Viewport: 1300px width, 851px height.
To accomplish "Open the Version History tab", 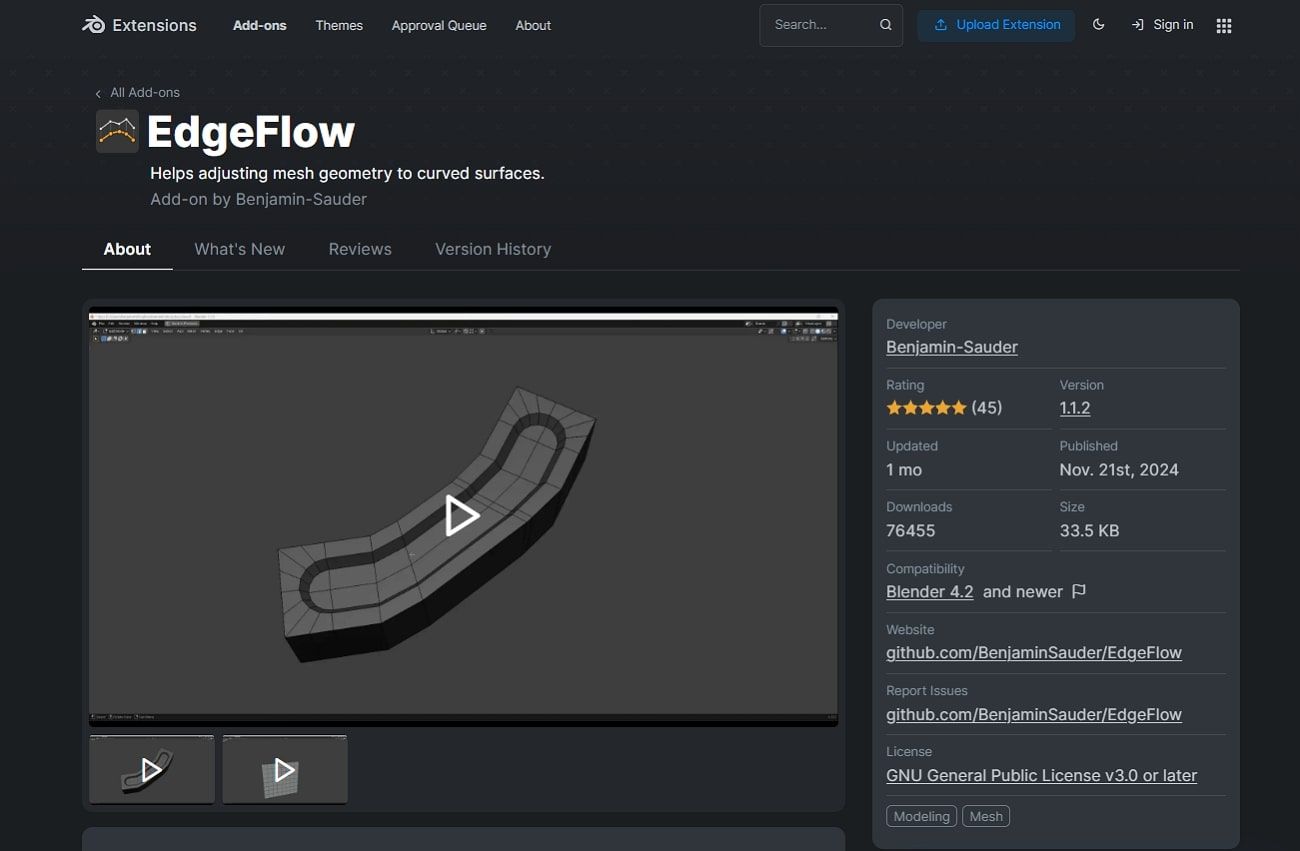I will [x=493, y=249].
